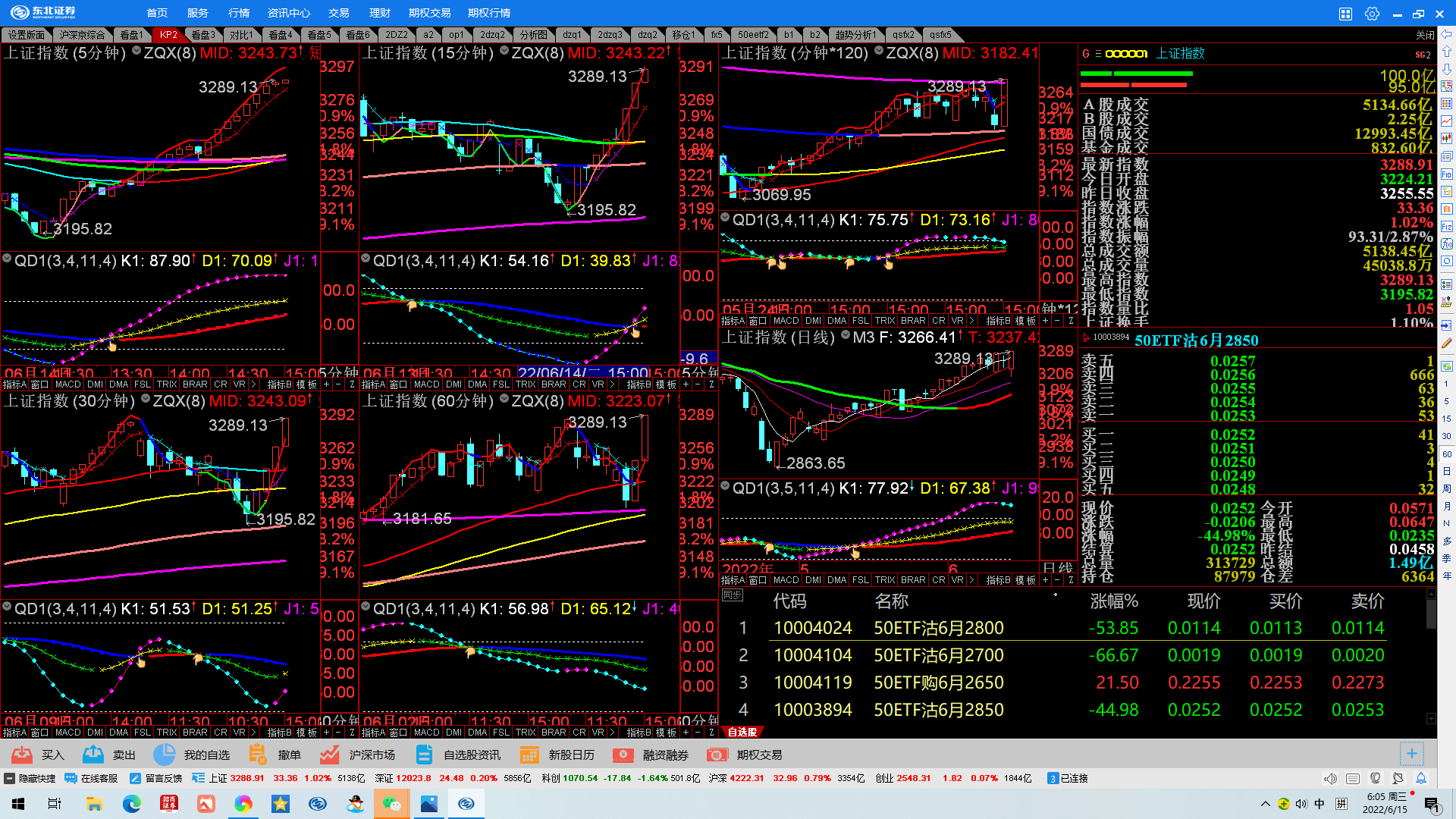Toggle the circle beside ZQX(8) in 5分钟 chart

136,51
